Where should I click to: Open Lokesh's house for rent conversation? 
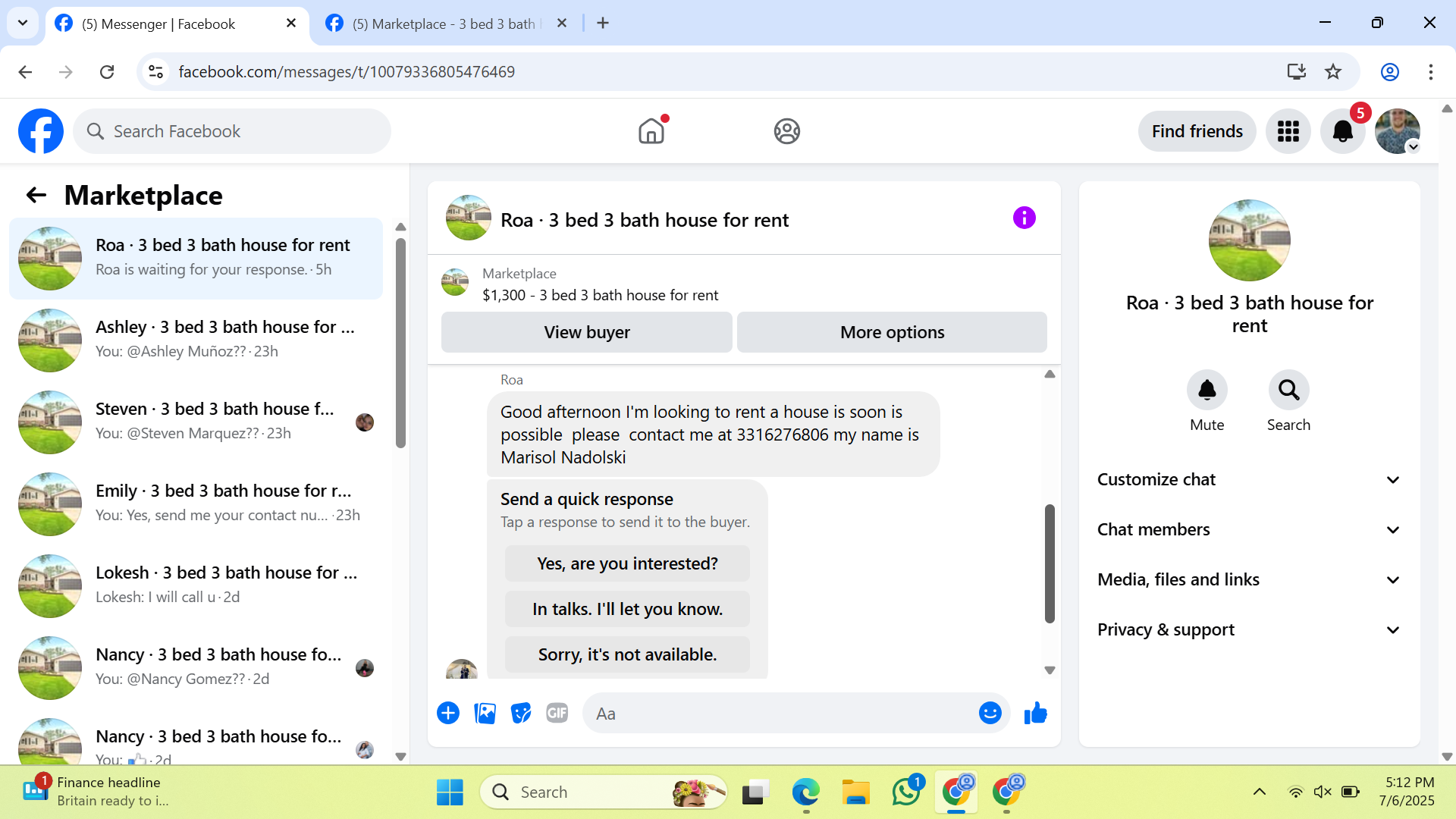tap(196, 585)
